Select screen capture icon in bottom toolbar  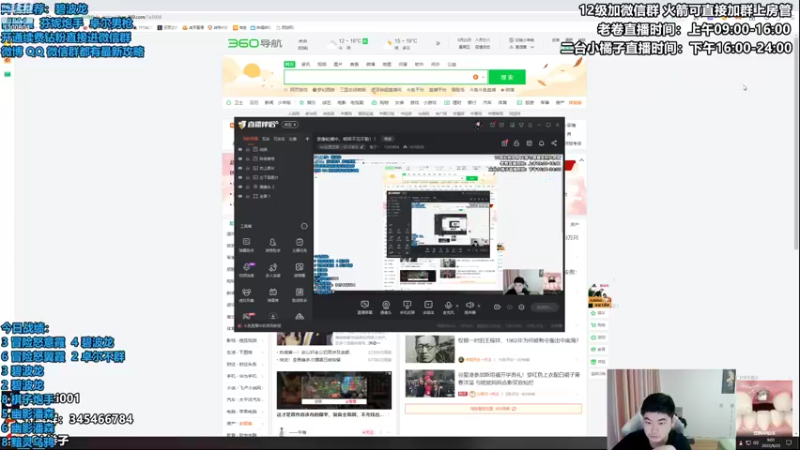pos(364,307)
